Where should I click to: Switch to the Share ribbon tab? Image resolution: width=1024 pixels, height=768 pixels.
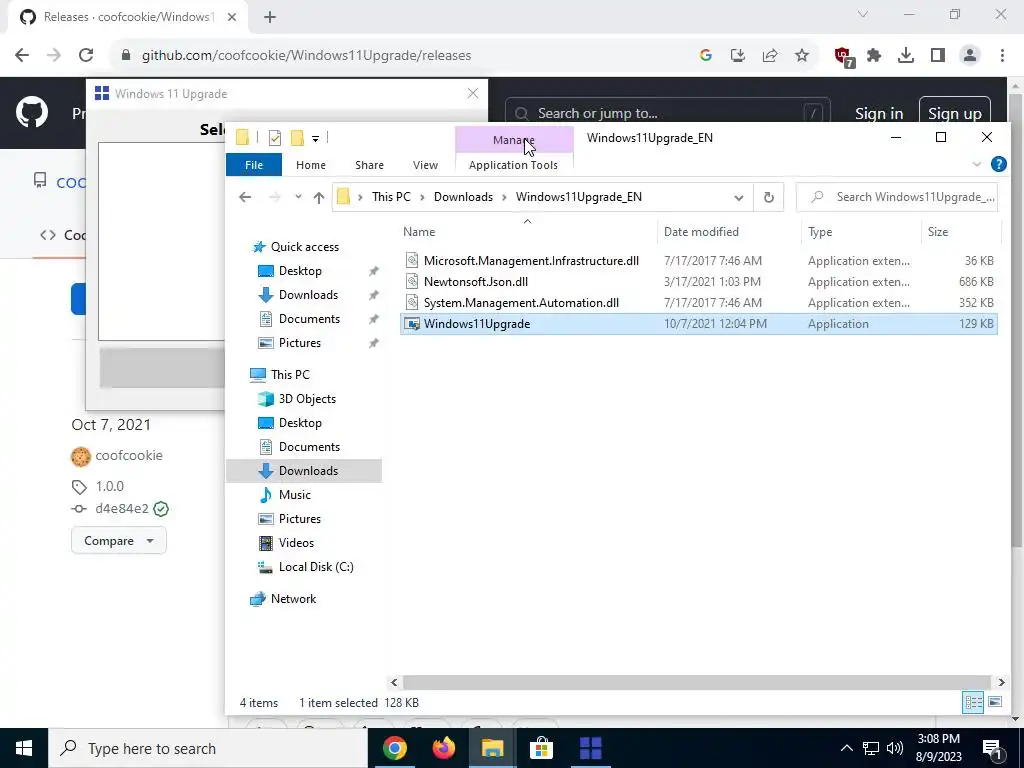click(x=370, y=165)
